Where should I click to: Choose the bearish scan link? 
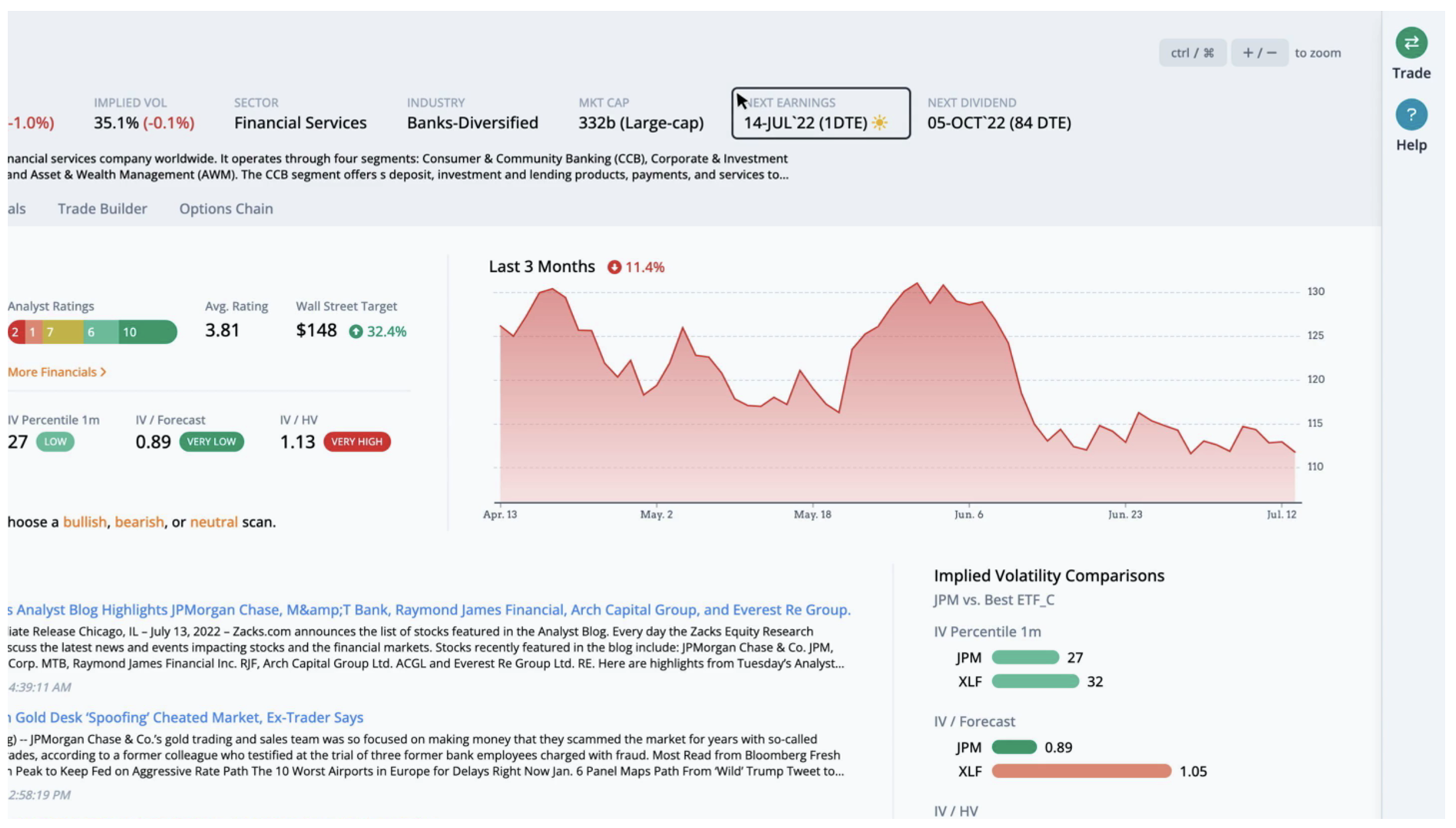(139, 522)
